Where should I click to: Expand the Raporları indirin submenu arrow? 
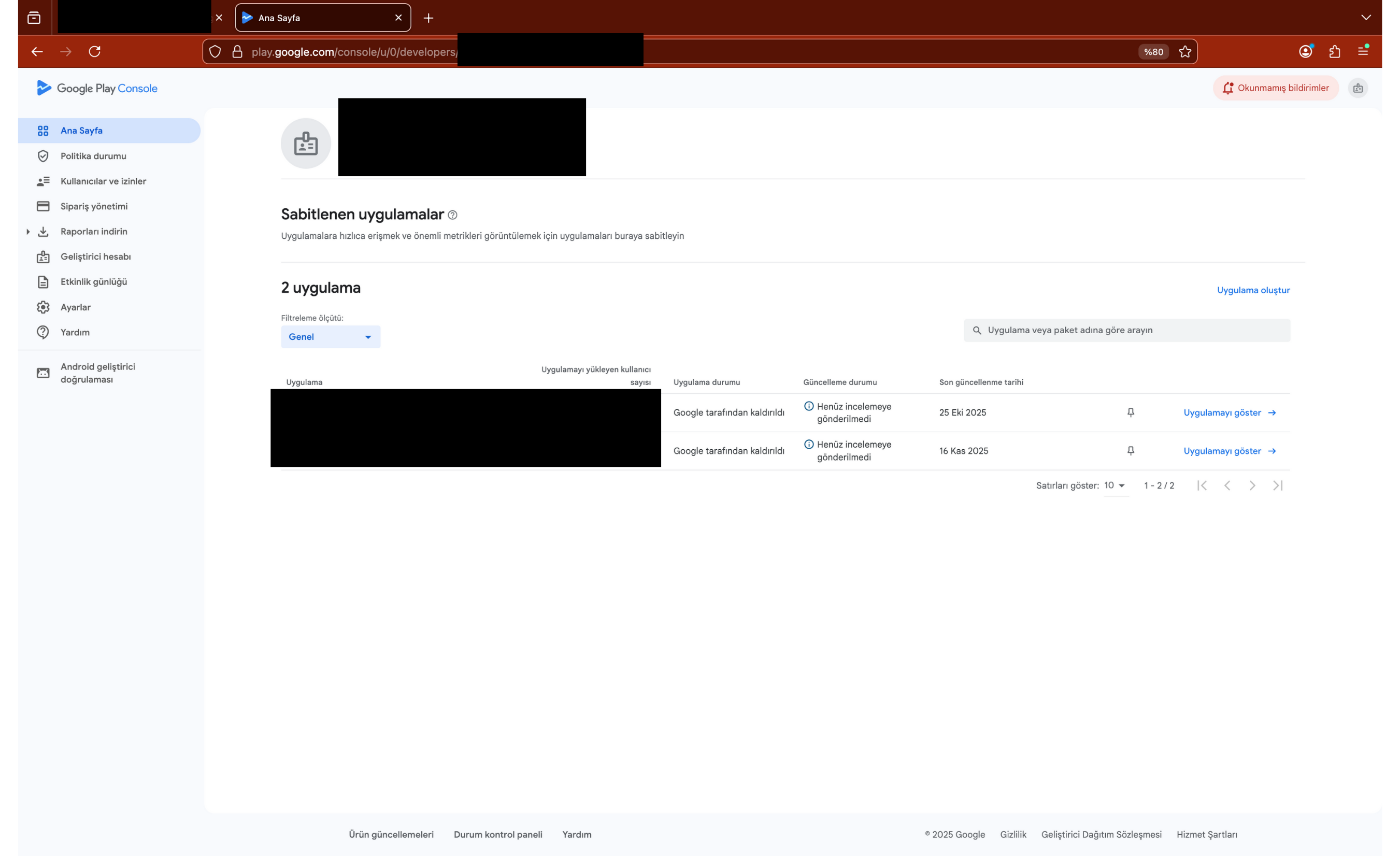[x=28, y=232]
